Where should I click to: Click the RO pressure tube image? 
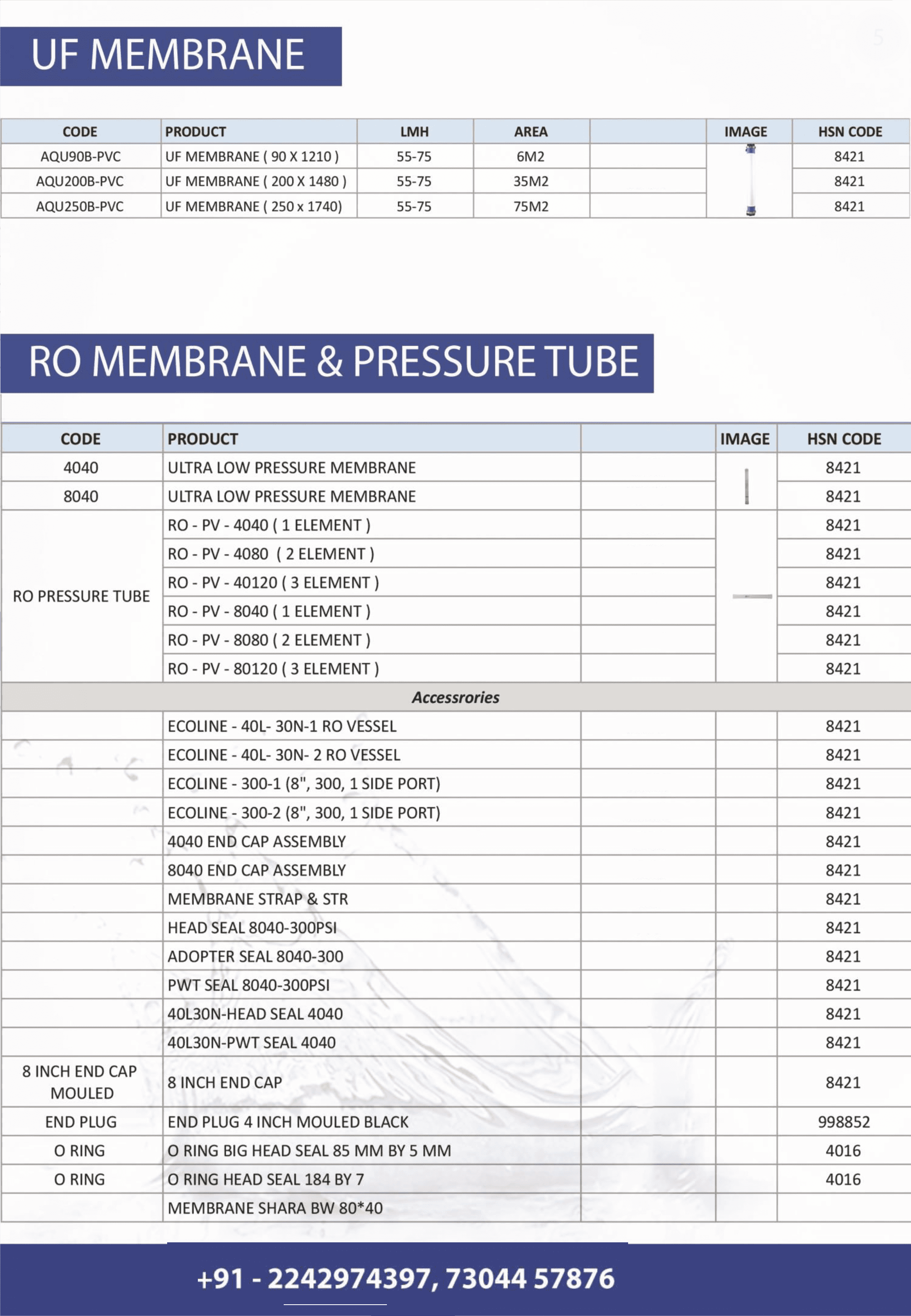pyautogui.click(x=752, y=596)
